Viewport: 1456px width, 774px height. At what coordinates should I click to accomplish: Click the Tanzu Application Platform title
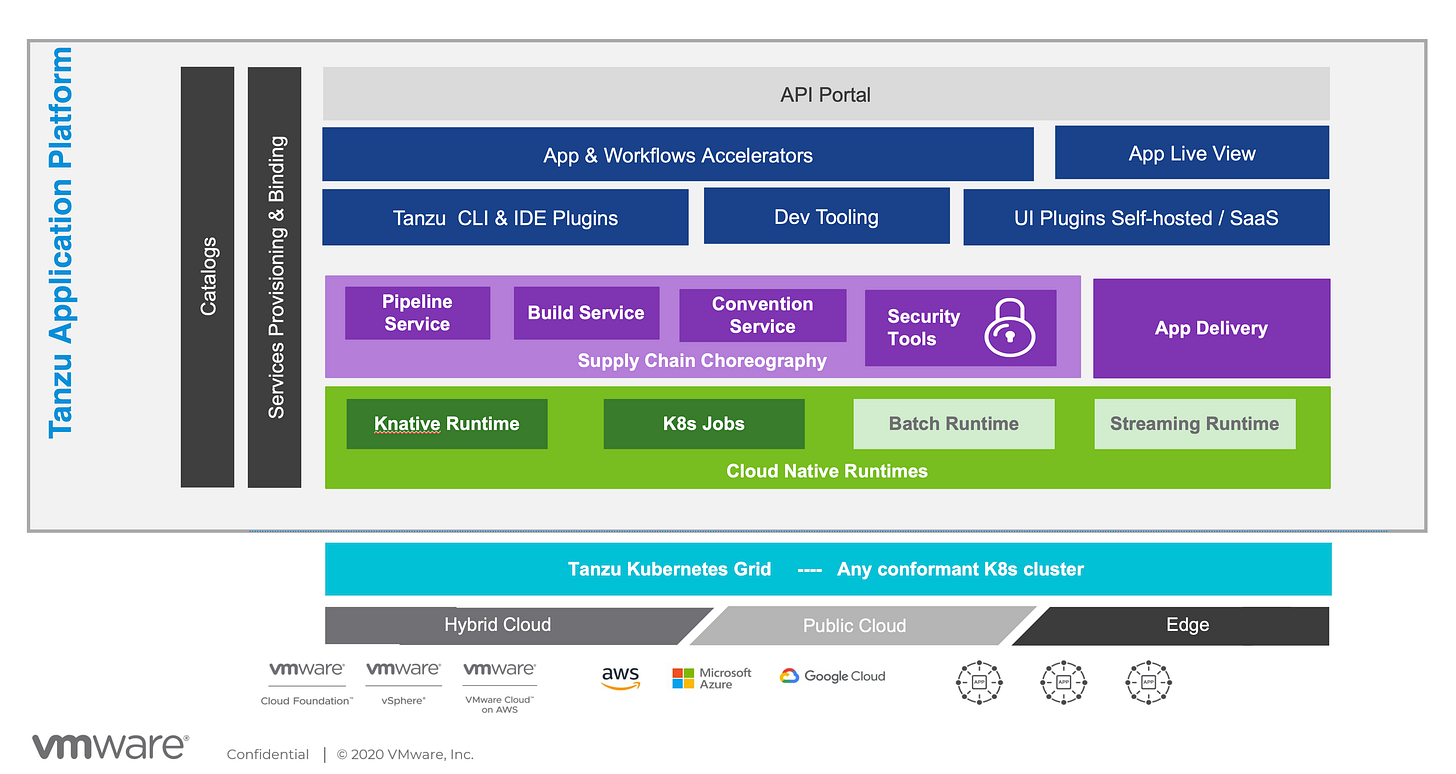(60, 242)
